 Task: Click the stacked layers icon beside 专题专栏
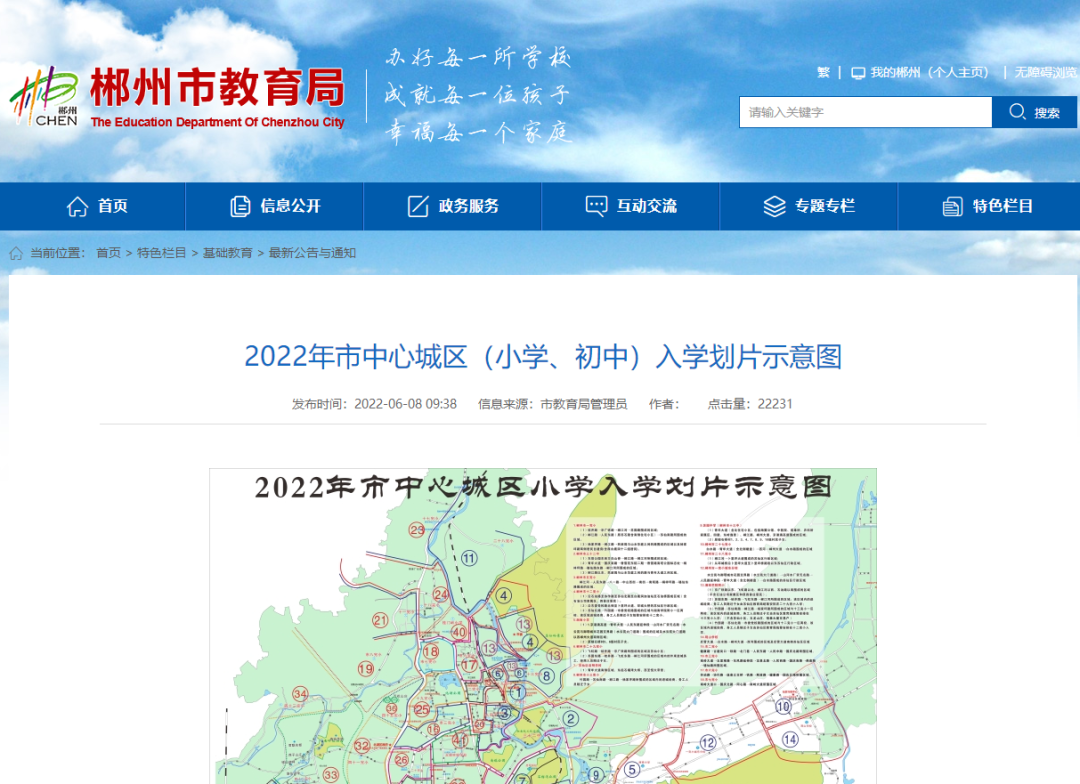click(773, 206)
